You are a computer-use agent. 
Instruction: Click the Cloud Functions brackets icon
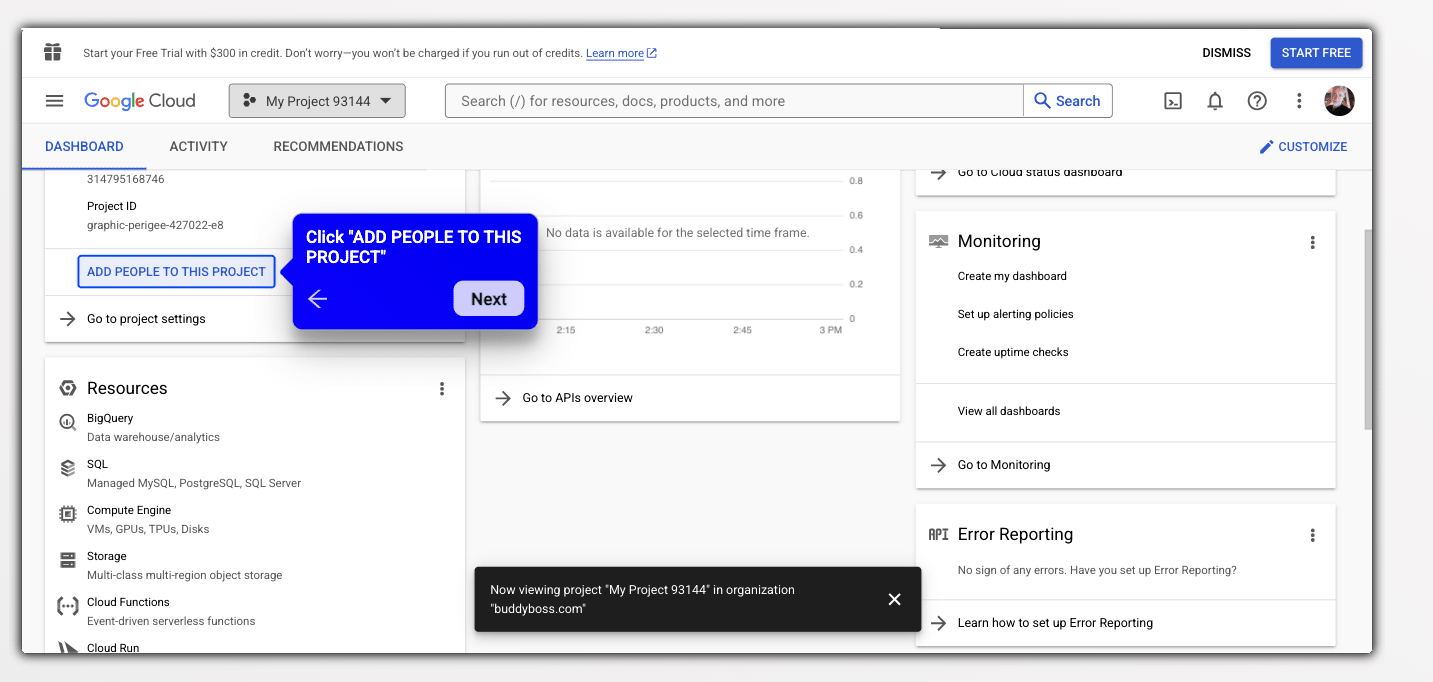pyautogui.click(x=67, y=606)
